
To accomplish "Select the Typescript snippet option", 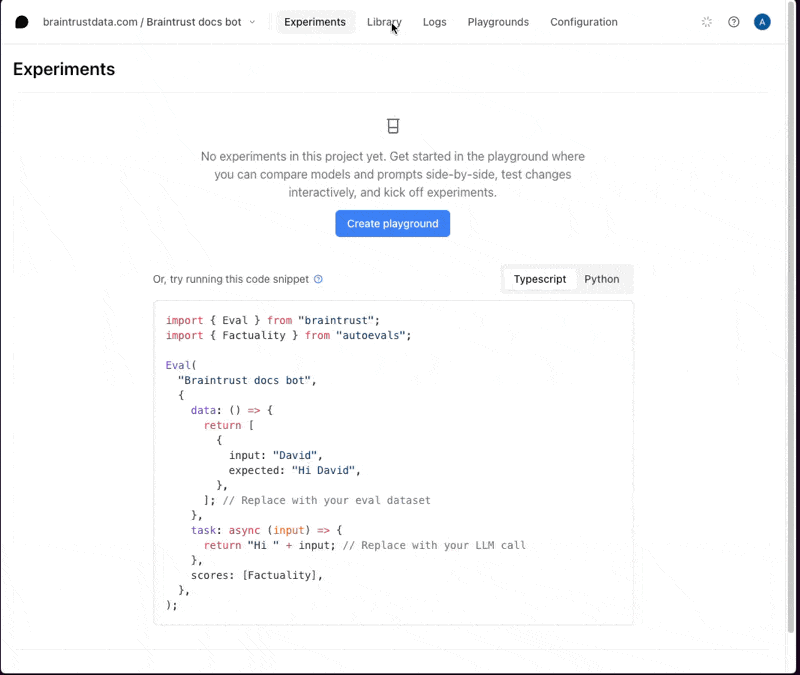I will pyautogui.click(x=540, y=279).
